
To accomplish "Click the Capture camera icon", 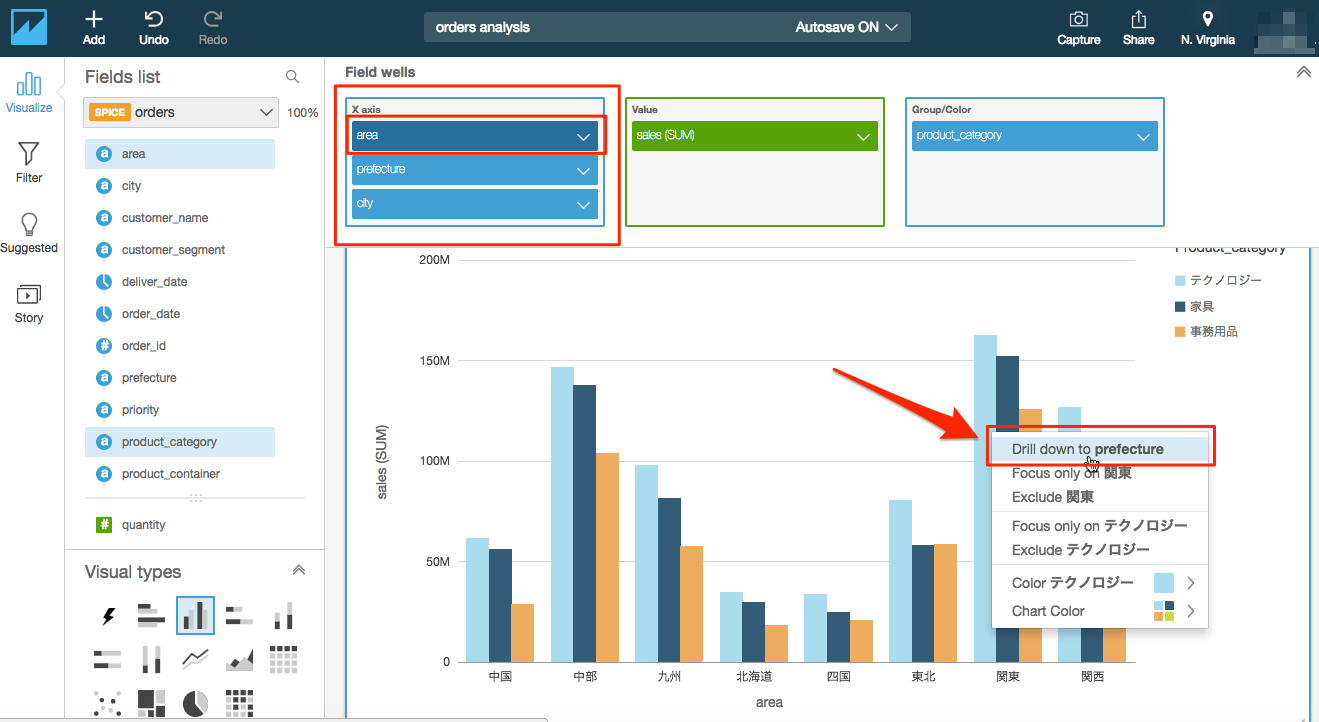I will click(1078, 20).
